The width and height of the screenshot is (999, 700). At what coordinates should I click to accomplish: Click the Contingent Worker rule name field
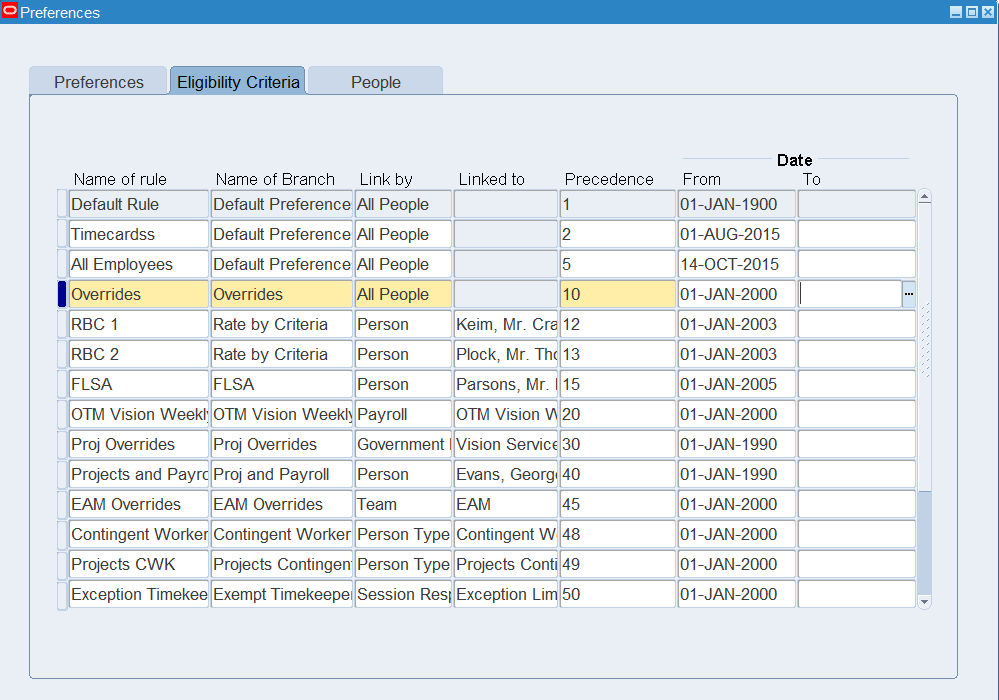pyautogui.click(x=139, y=534)
